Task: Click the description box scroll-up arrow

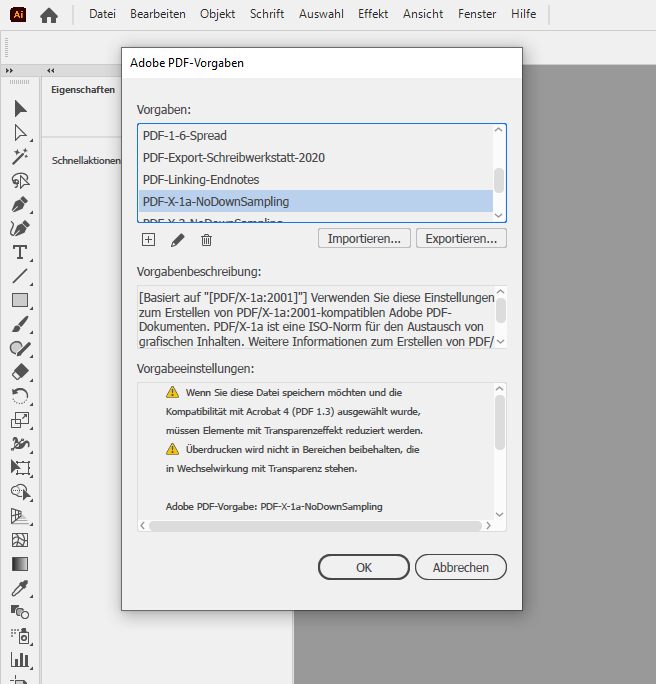Action: [x=501, y=291]
